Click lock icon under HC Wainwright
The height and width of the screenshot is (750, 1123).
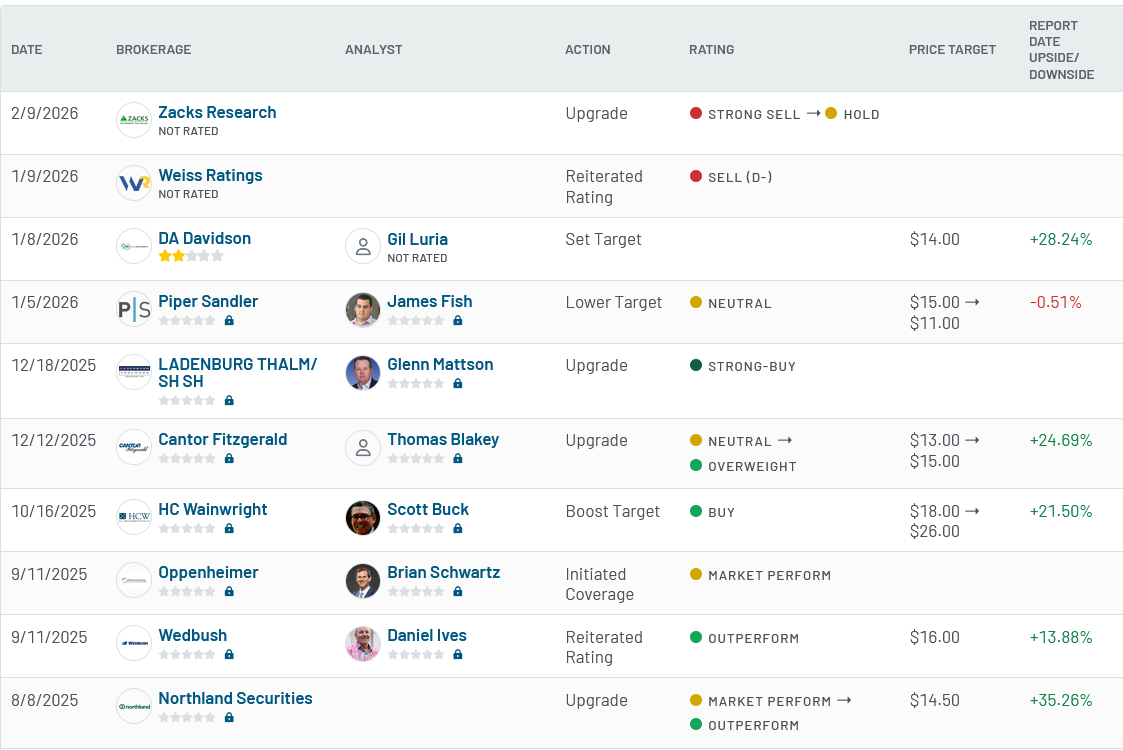229,529
